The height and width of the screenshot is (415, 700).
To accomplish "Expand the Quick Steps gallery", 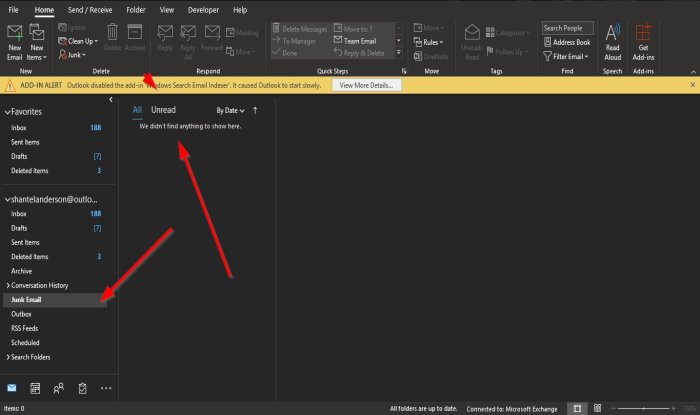I will [399, 53].
